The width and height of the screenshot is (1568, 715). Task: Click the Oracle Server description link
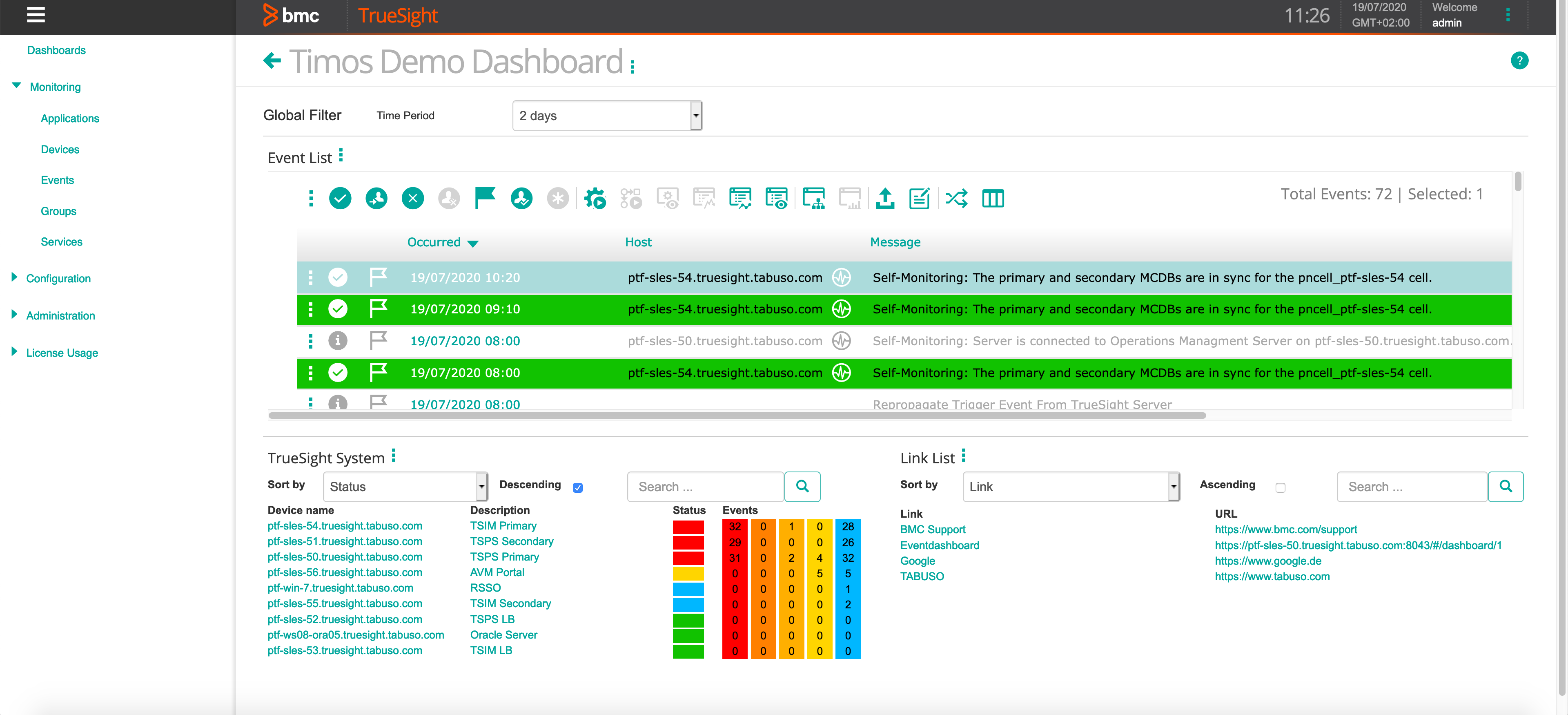(503, 635)
